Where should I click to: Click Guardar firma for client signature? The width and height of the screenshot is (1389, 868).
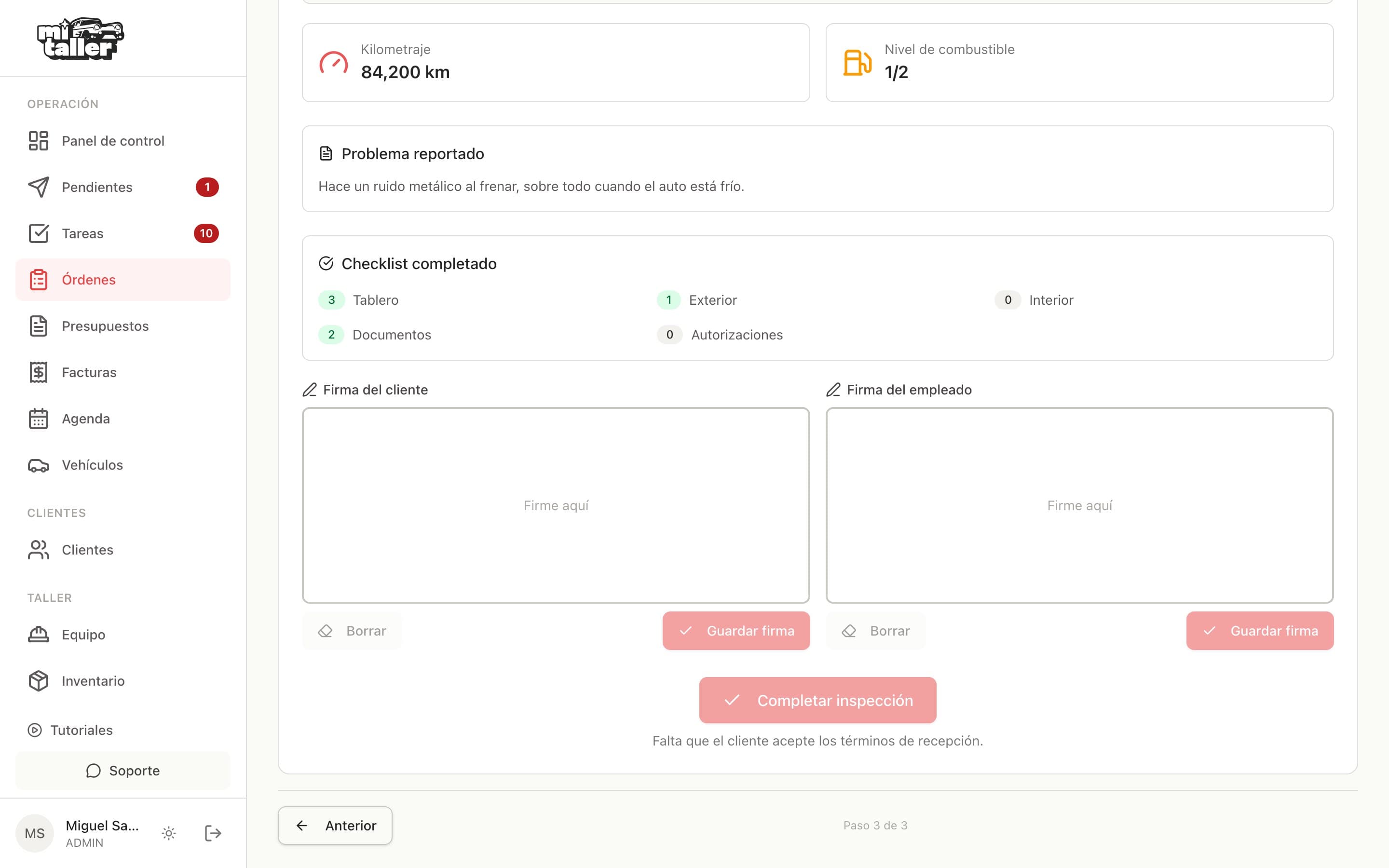[736, 631]
